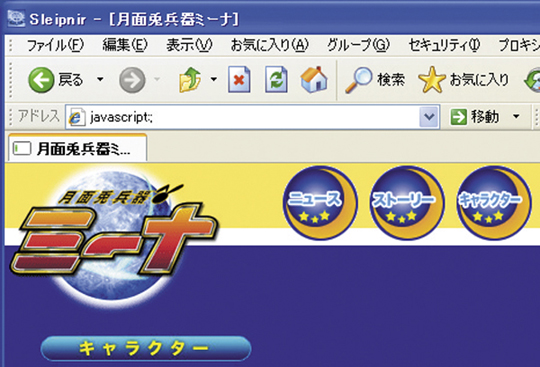Open the セキュリティ menu
The height and width of the screenshot is (367, 540).
444,45
